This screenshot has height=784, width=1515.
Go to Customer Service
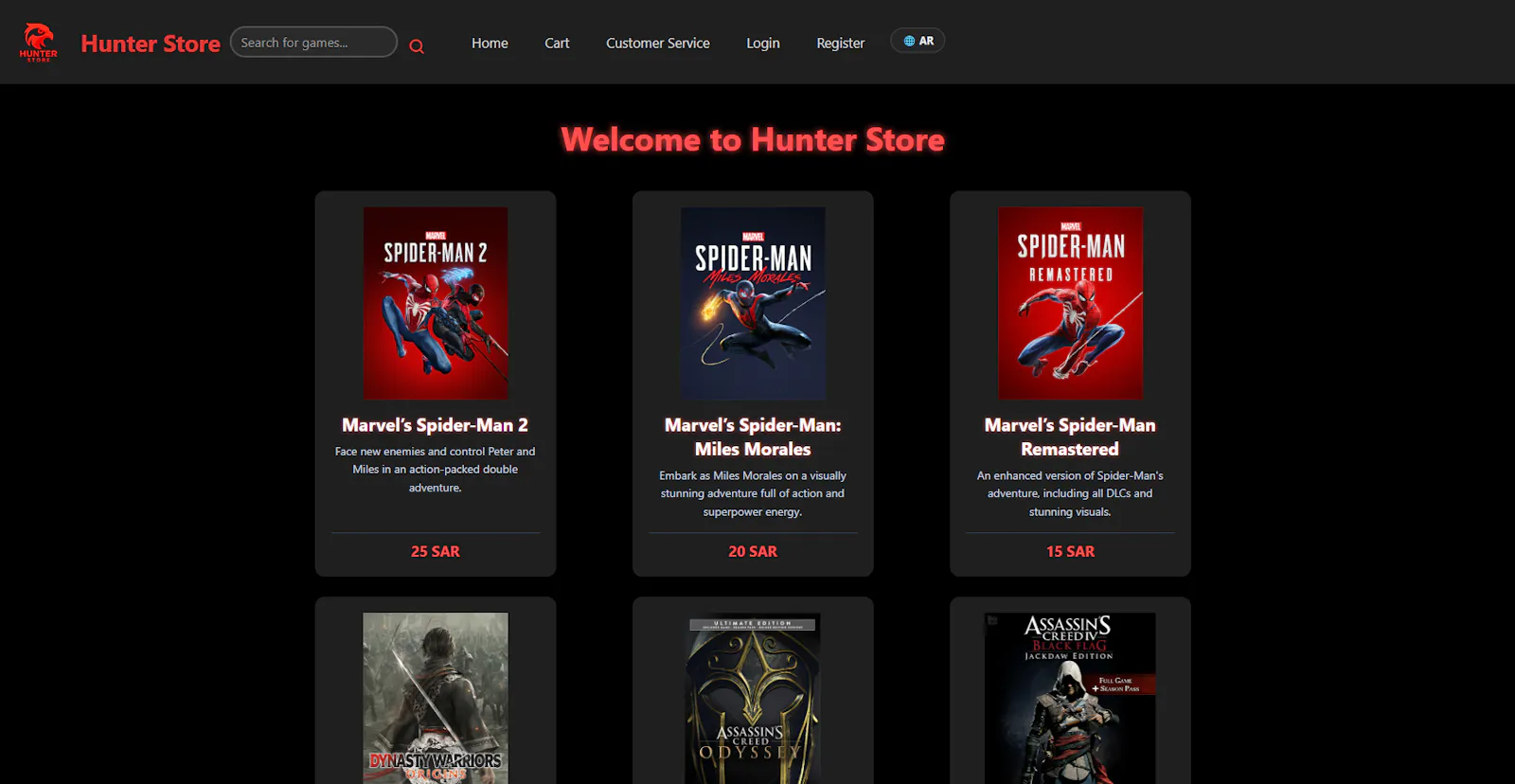click(x=658, y=43)
